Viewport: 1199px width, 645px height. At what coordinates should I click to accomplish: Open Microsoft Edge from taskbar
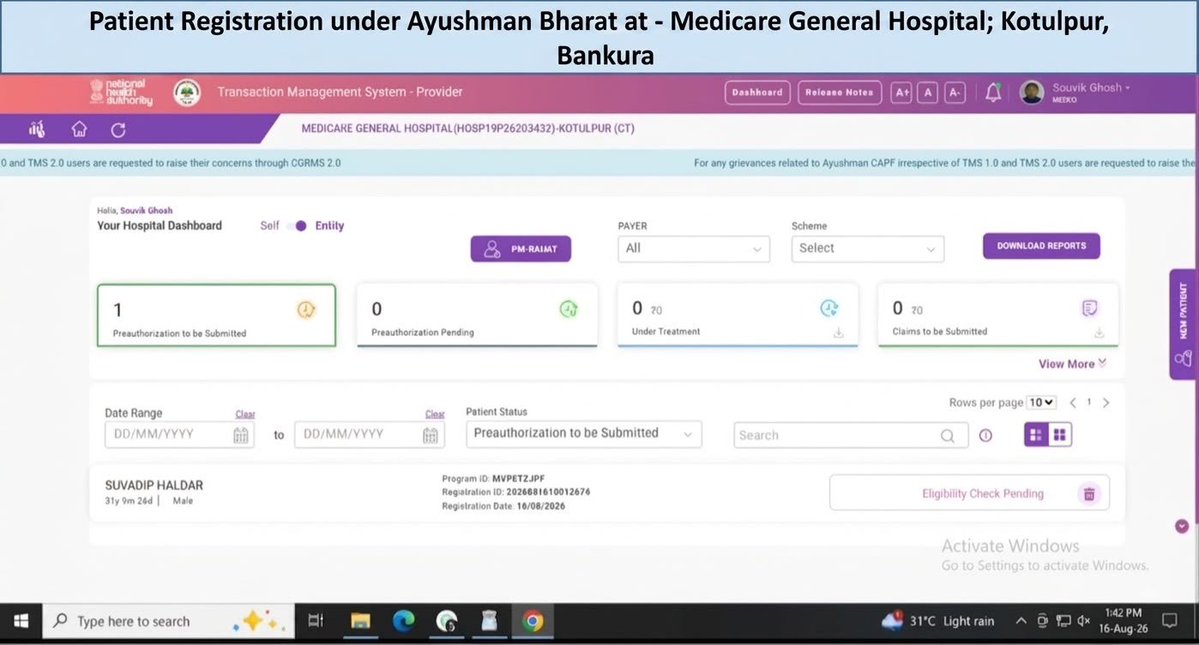click(403, 621)
